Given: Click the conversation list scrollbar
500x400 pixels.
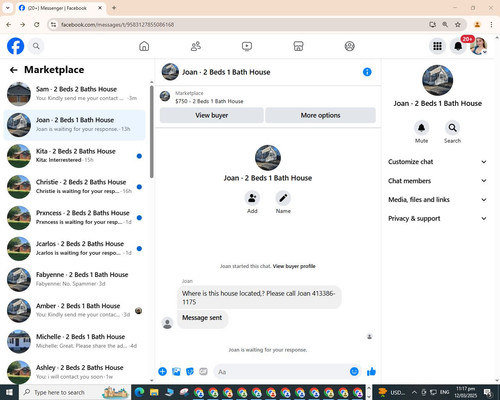Looking at the screenshot, I should pyautogui.click(x=152, y=132).
